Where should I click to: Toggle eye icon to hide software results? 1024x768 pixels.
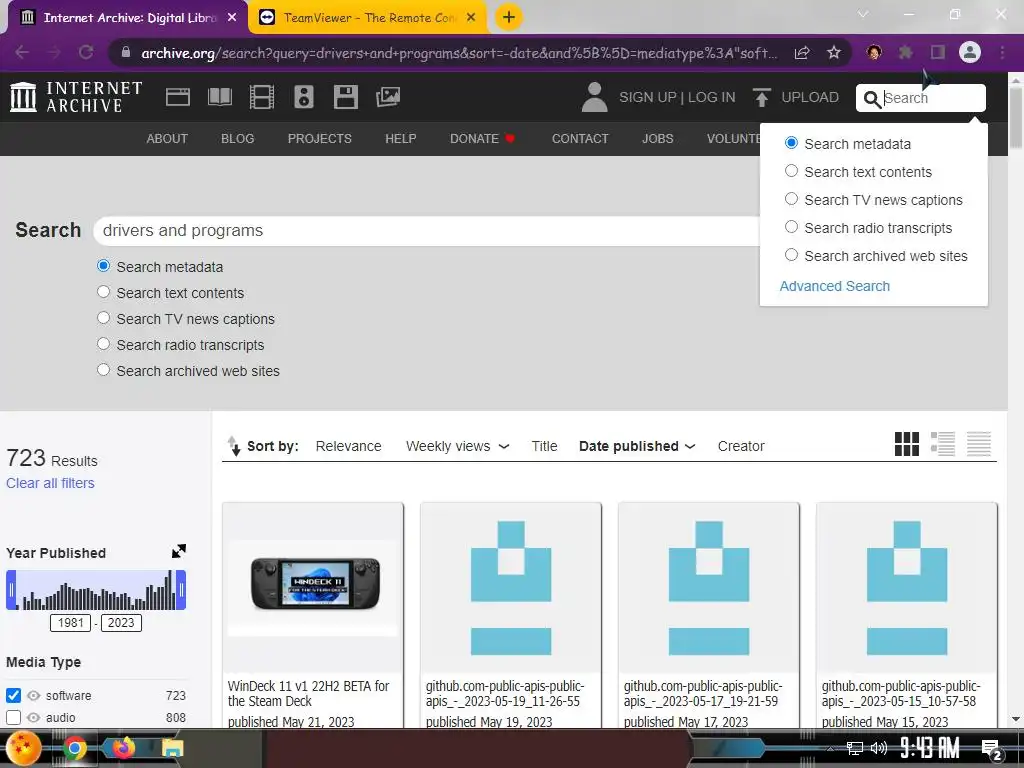[x=33, y=696]
